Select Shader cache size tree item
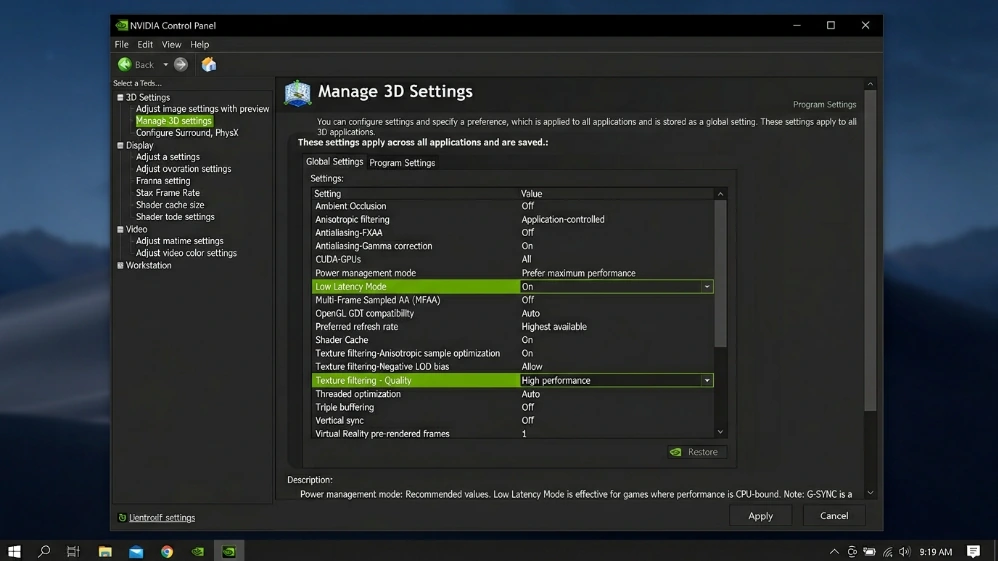998x561 pixels. (170, 205)
